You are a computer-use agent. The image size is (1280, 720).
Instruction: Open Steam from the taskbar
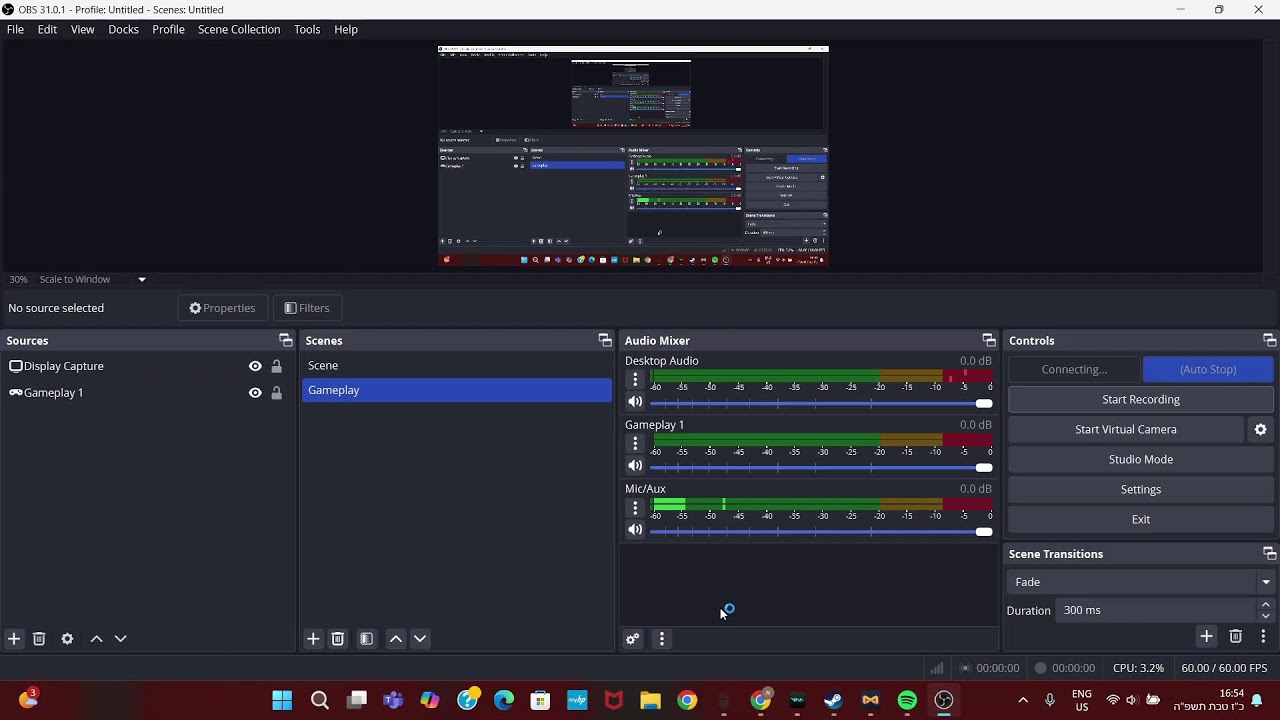[x=833, y=700]
